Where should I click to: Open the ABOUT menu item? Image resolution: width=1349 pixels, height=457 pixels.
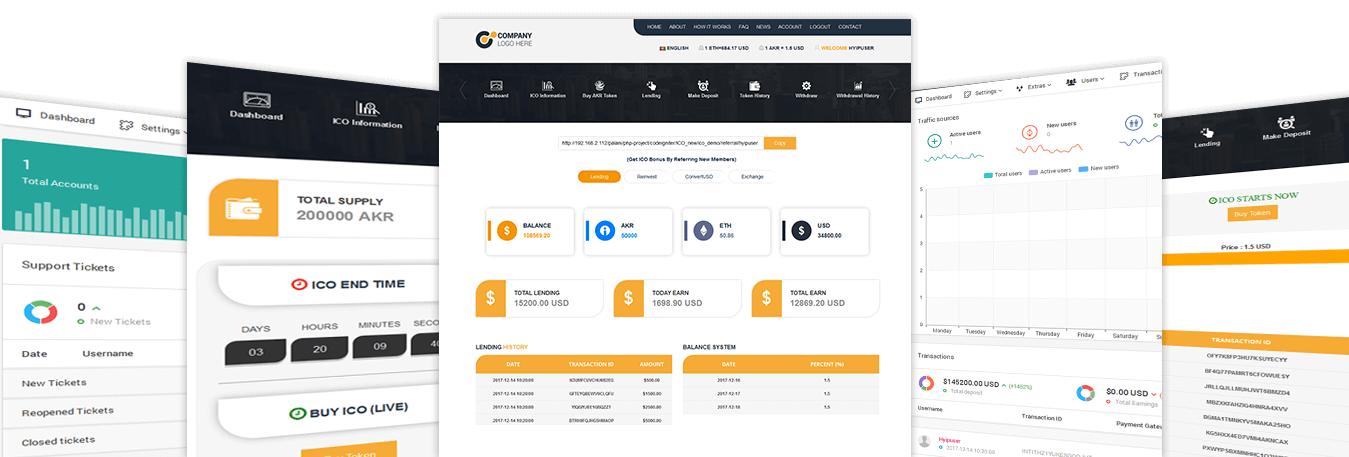pos(678,27)
